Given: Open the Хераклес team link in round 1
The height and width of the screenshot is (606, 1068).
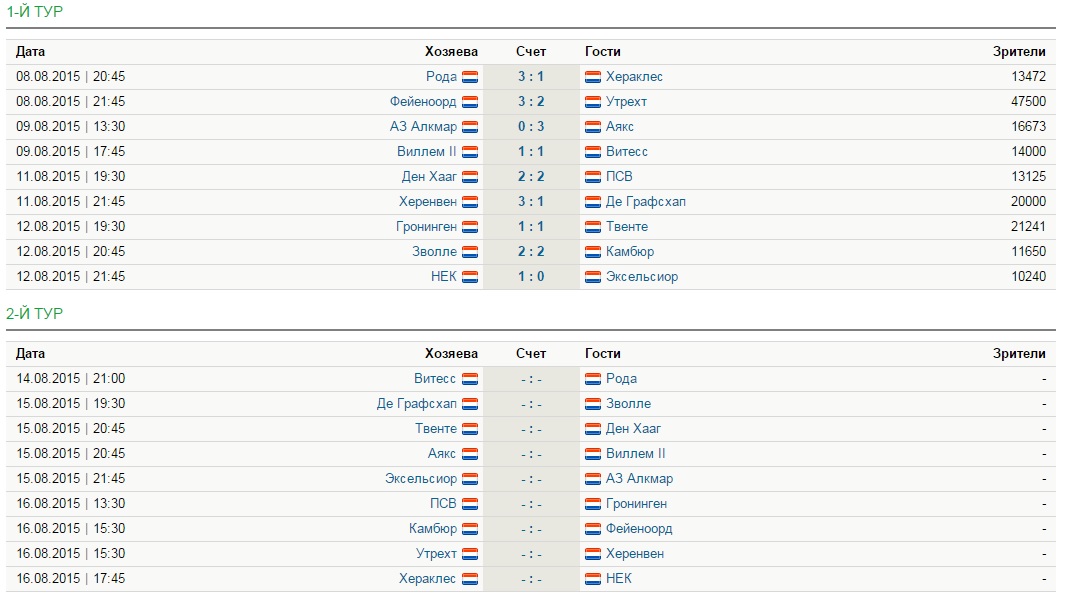Looking at the screenshot, I should coord(634,77).
